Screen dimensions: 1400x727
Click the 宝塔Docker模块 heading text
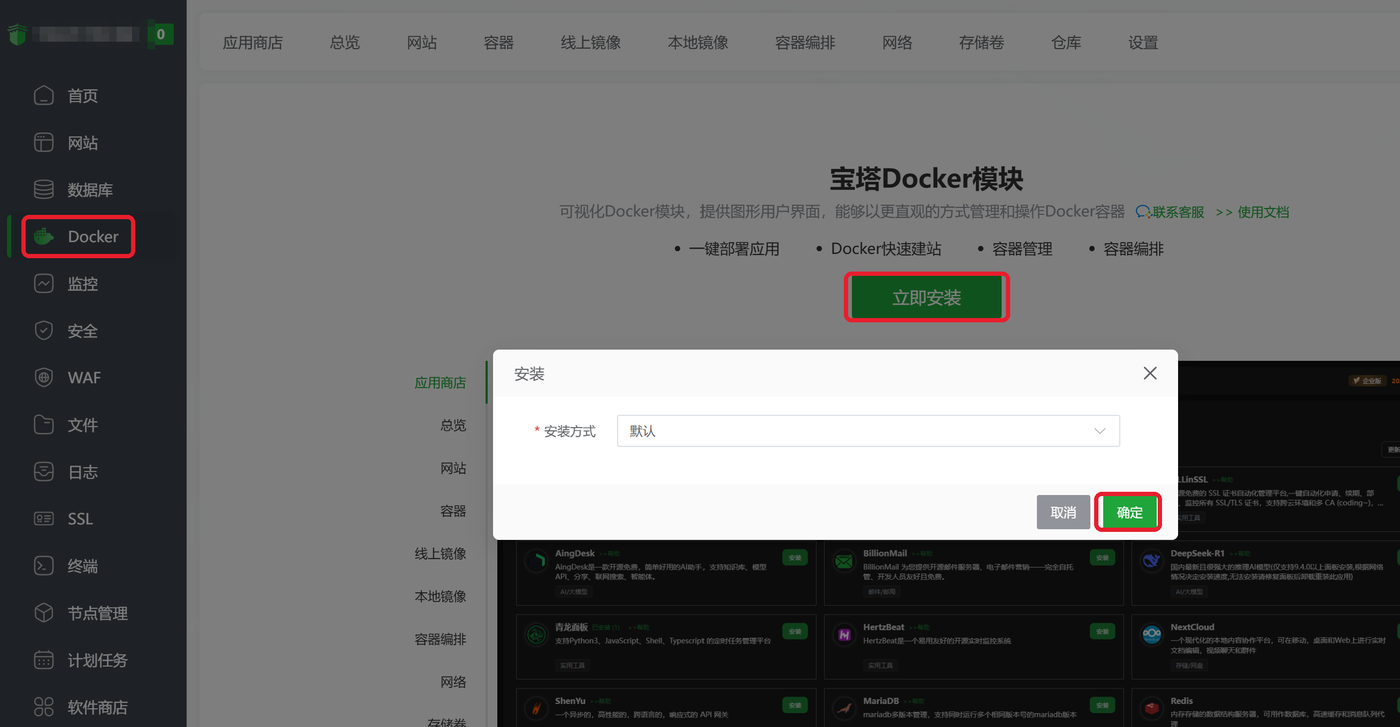click(x=927, y=179)
